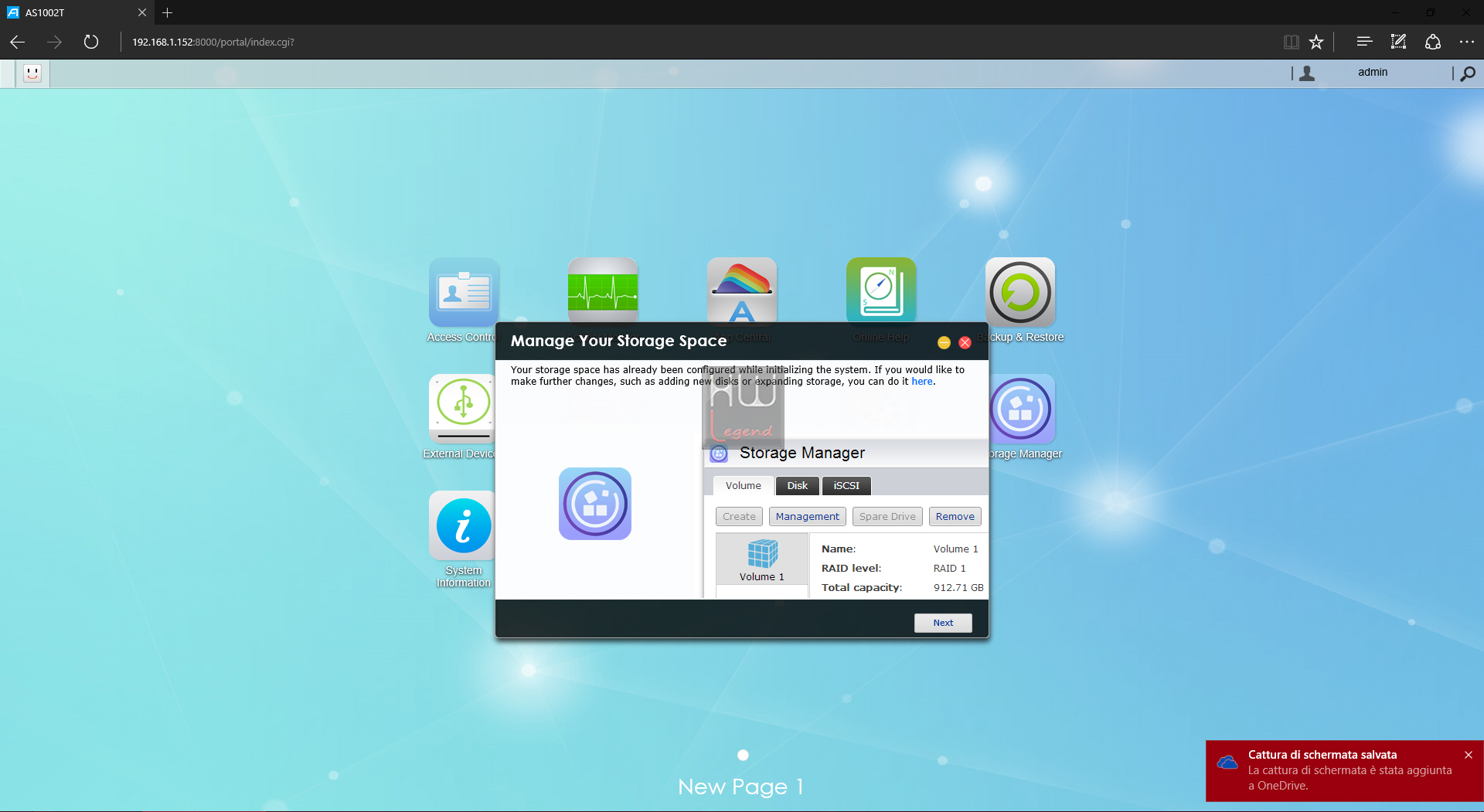Follow the 'here' link in dialog text
Viewport: 1484px width, 812px height.
(921, 381)
